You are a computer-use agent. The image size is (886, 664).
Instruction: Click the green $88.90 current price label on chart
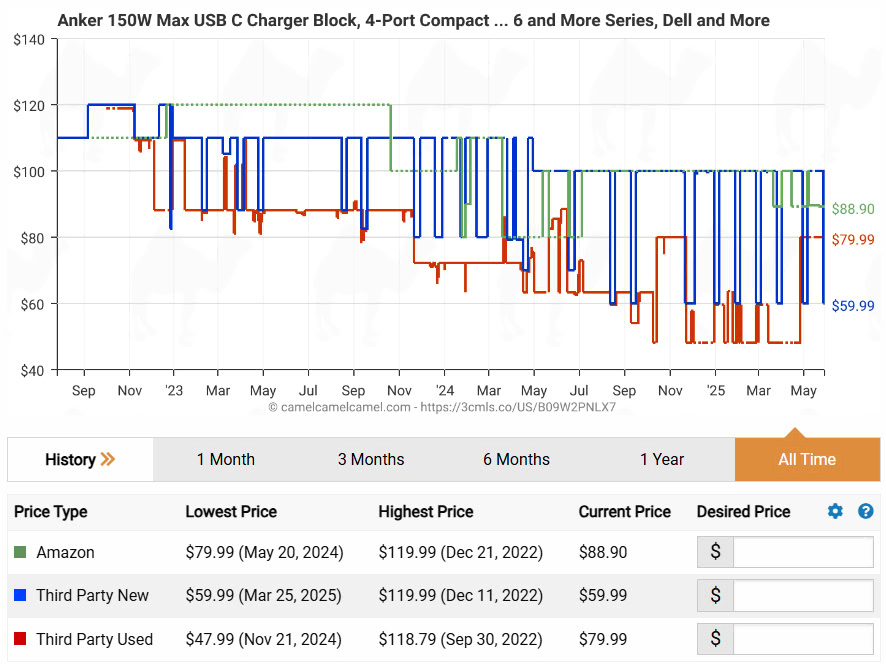pos(853,209)
